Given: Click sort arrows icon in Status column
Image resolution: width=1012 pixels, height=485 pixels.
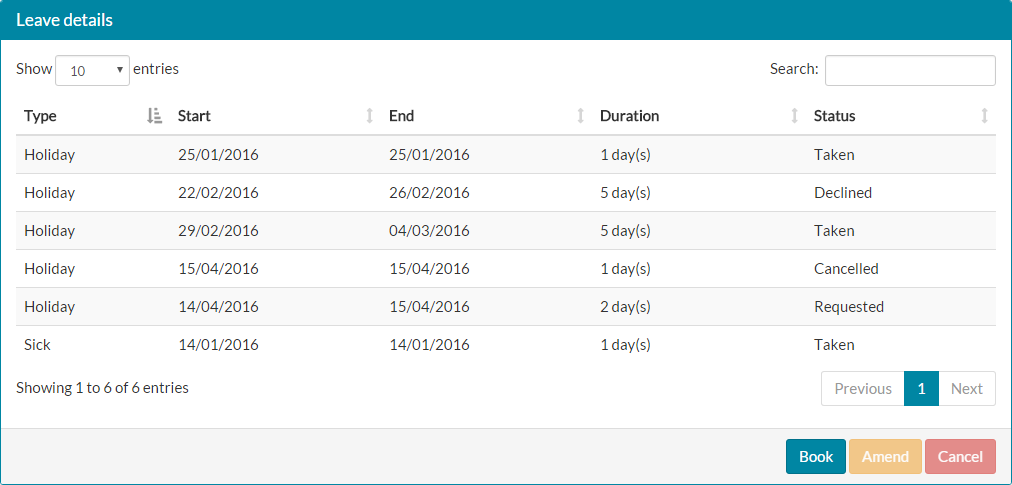Looking at the screenshot, I should pyautogui.click(x=985, y=116).
